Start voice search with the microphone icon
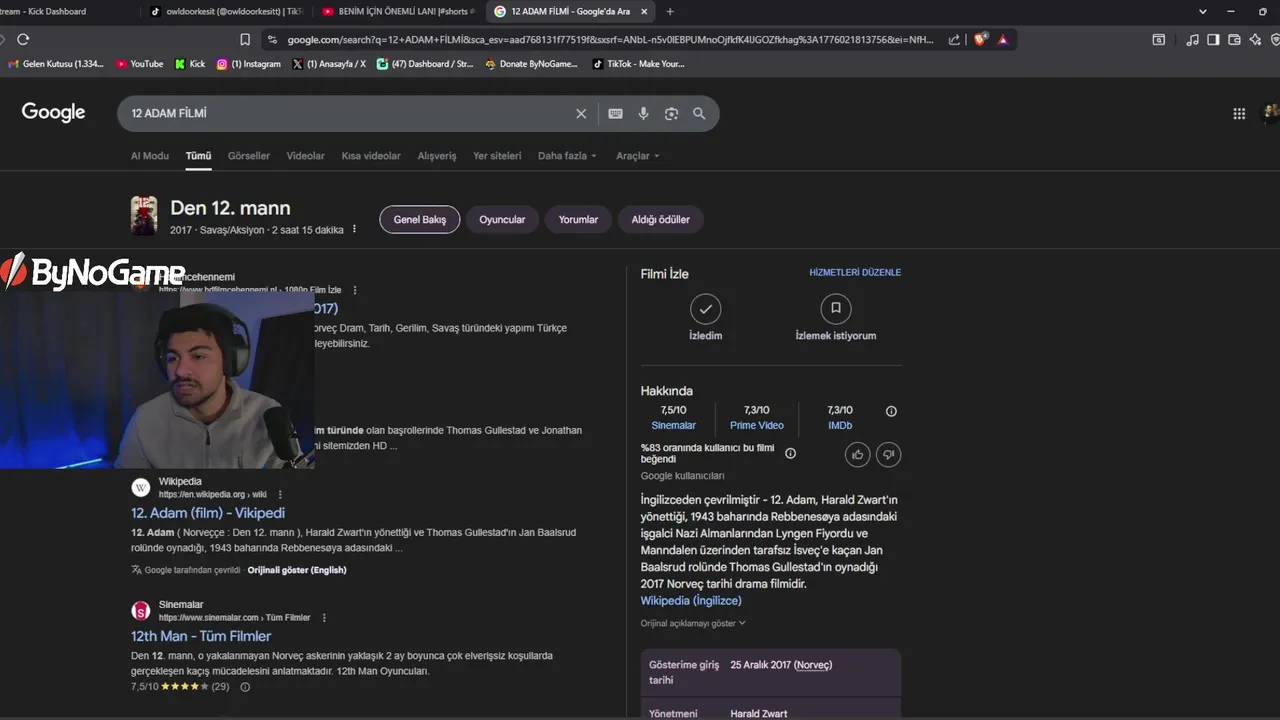This screenshot has width=1280, height=720. (x=644, y=113)
